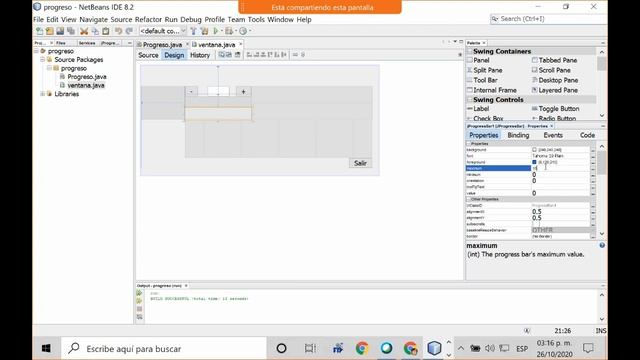Click the Chrome icon in the taskbar
Image resolution: width=640 pixels, height=360 pixels.
[361, 349]
